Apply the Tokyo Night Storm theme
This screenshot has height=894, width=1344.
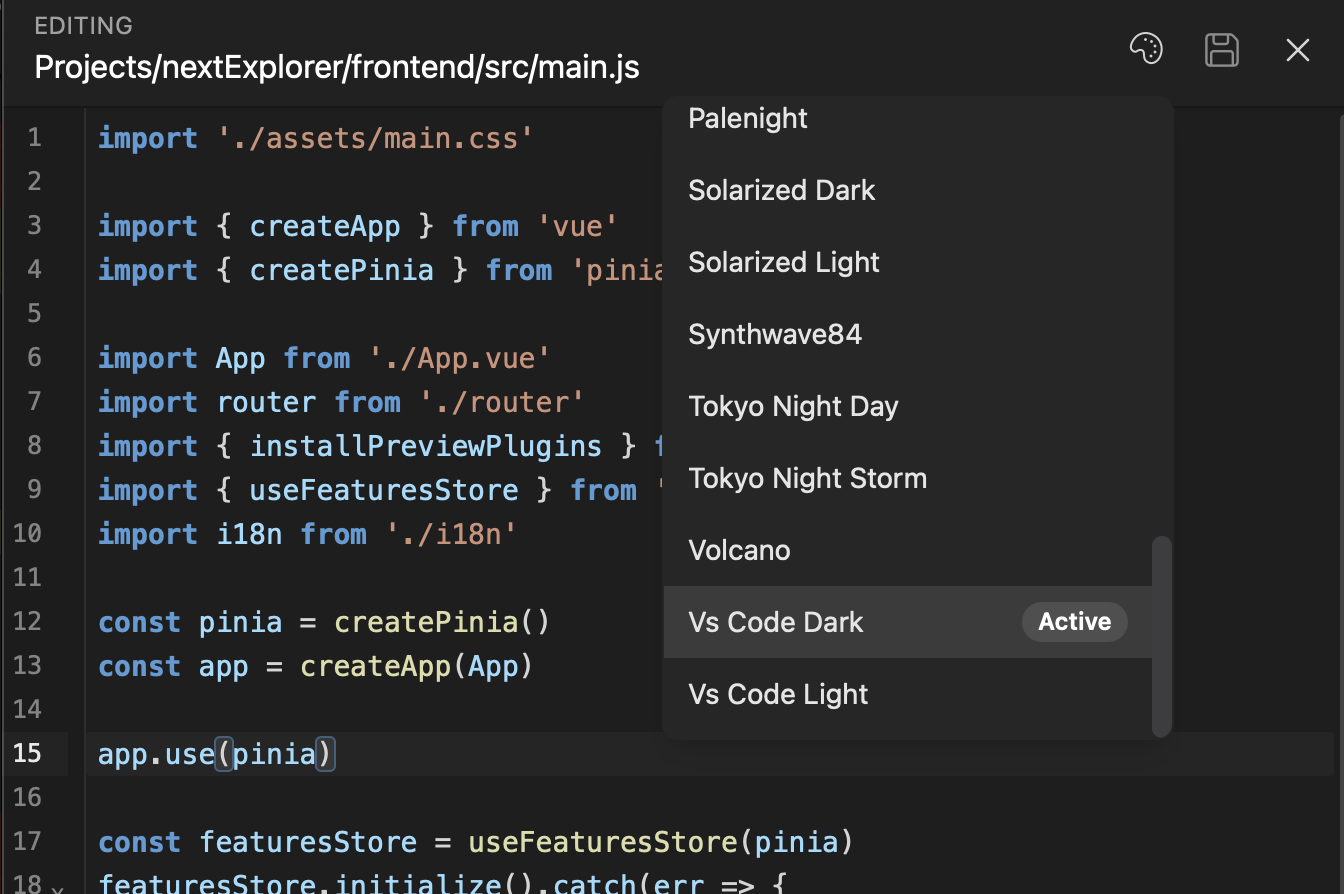(908, 478)
